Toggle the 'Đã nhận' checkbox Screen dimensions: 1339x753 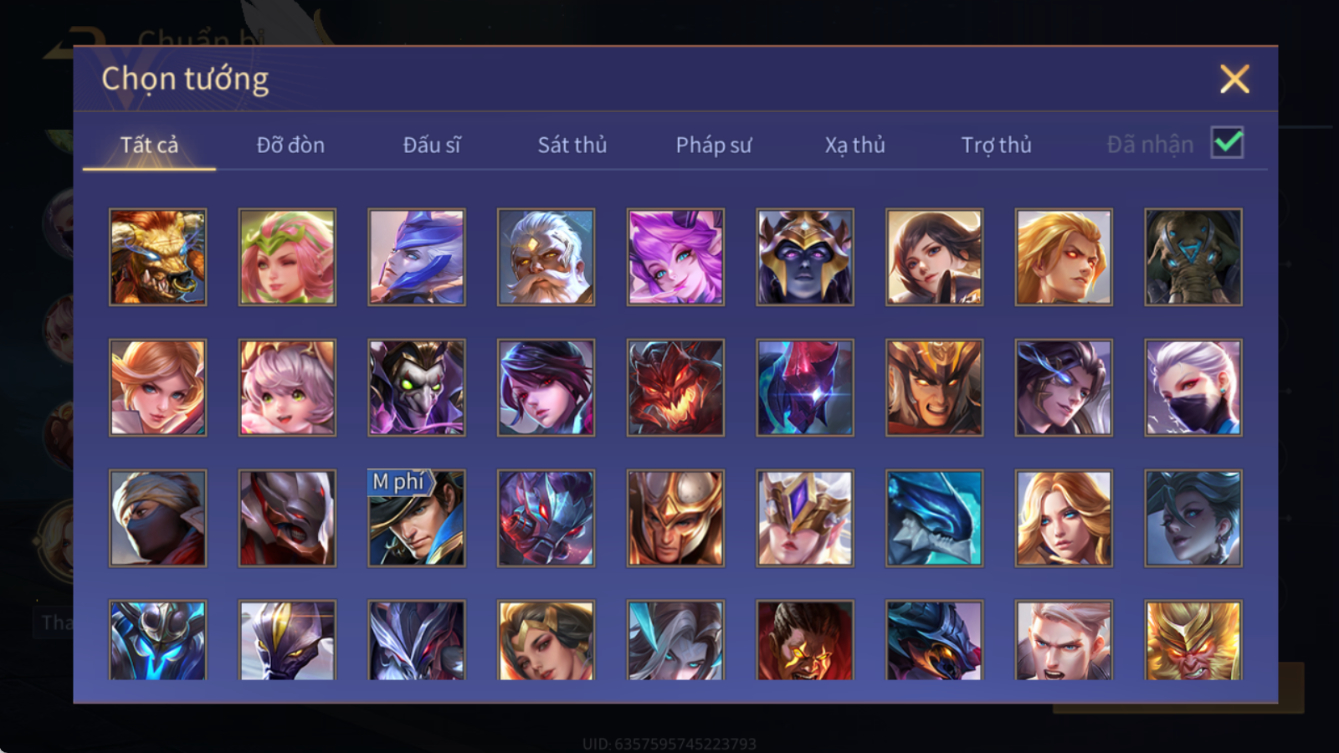[1227, 143]
